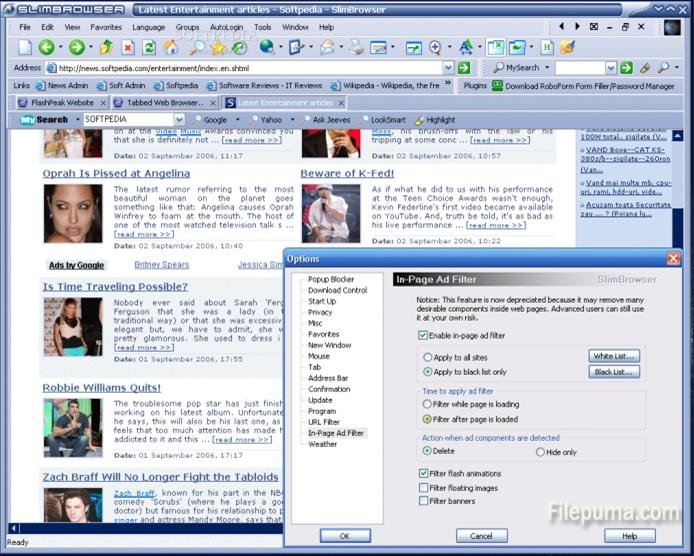Select 'Popup Blocker' in options list
694x556 pixels.
331,279
